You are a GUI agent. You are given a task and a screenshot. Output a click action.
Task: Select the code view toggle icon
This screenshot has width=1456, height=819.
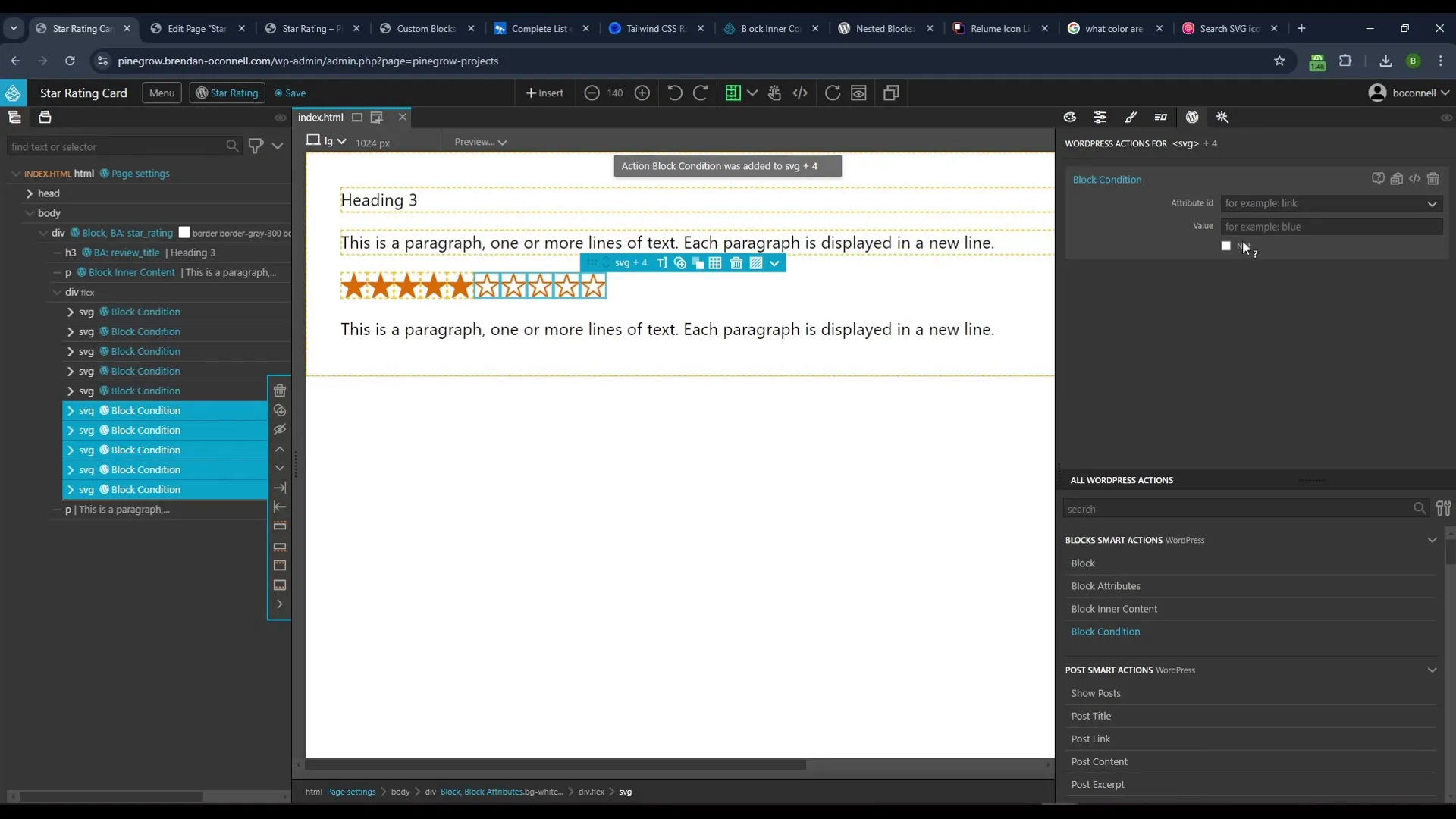(x=800, y=92)
